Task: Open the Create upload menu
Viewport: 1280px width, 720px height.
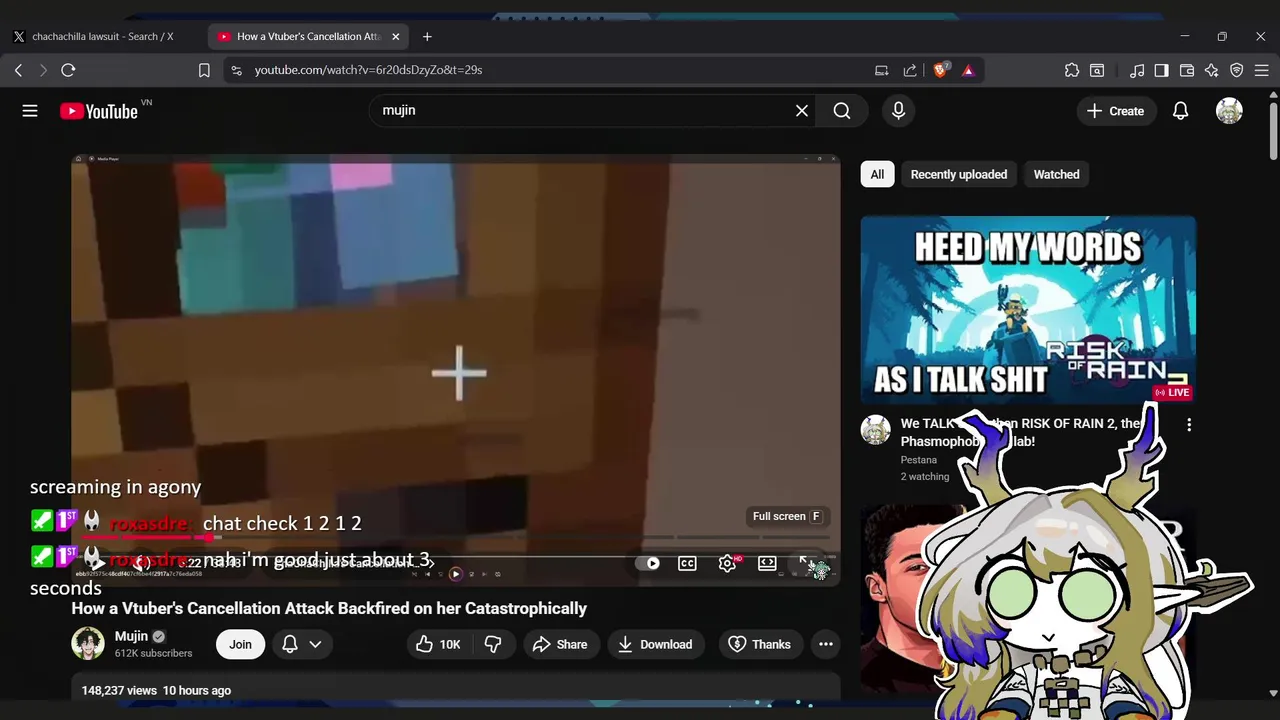Action: point(1116,111)
